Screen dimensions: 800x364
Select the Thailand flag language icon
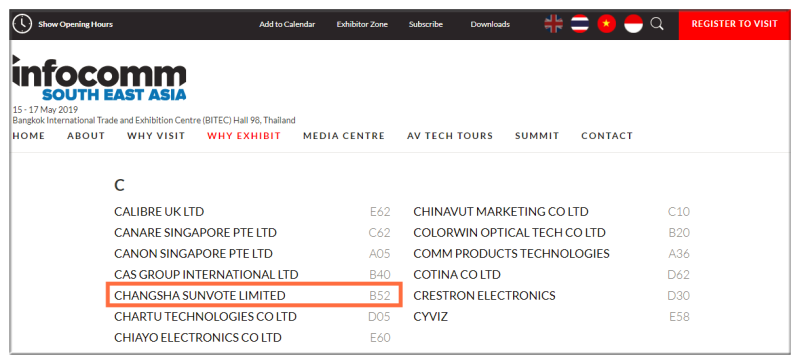point(580,23)
